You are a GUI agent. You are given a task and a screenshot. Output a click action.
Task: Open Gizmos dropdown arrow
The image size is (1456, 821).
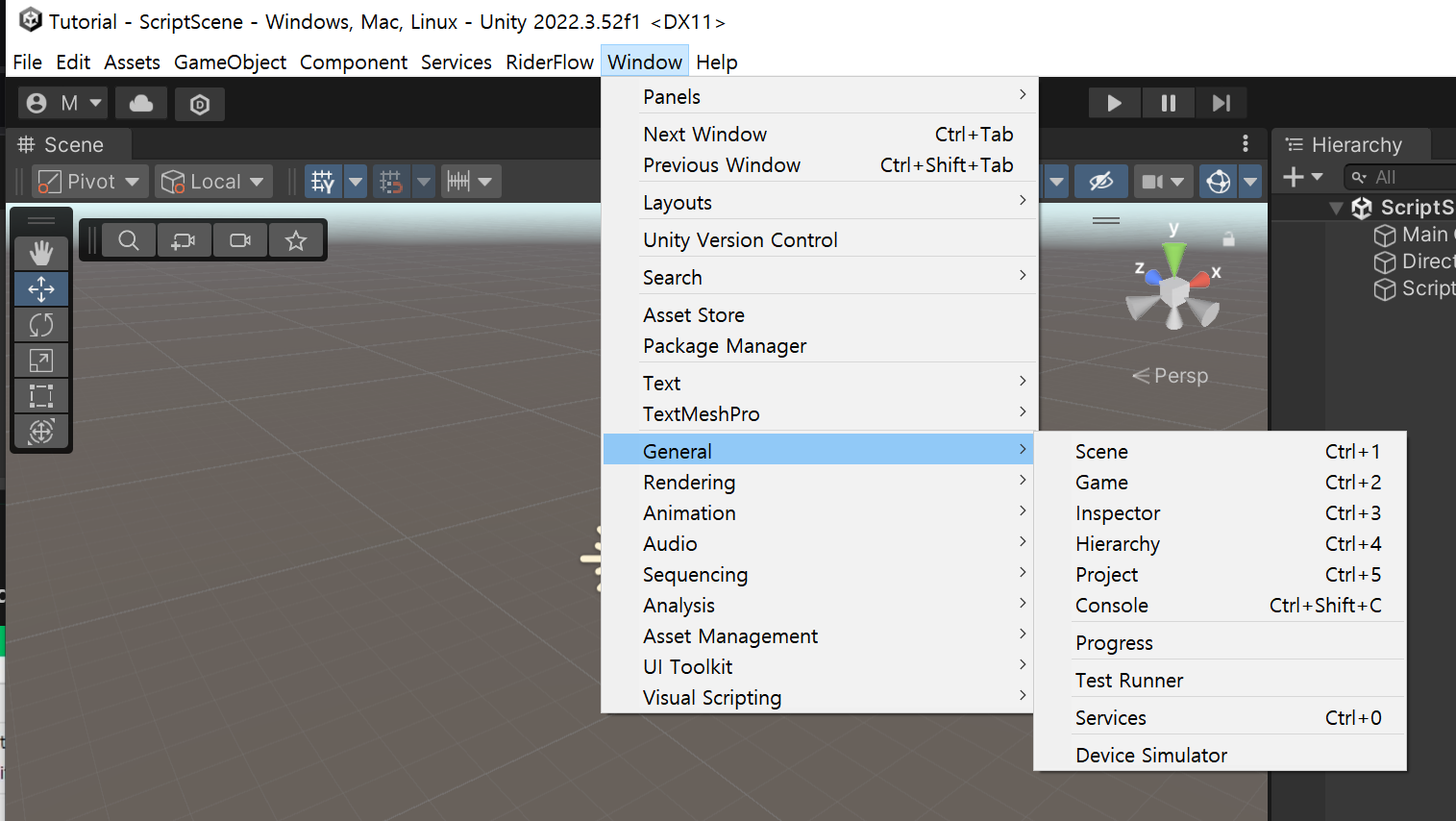tap(1250, 181)
